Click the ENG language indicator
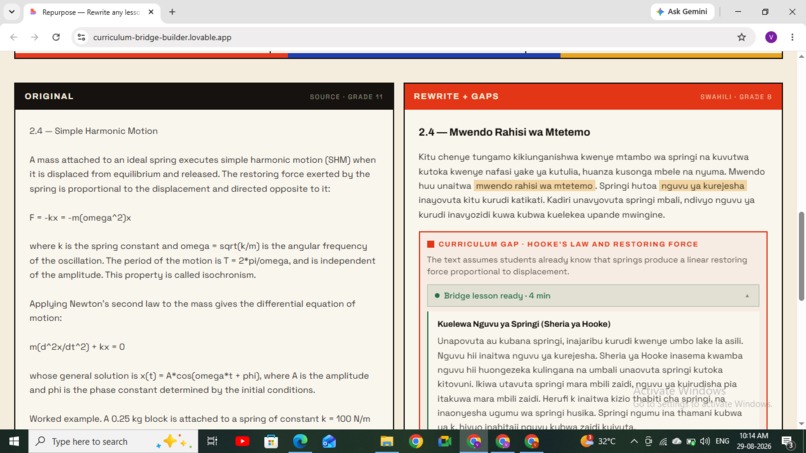806x453 pixels. coord(722,441)
